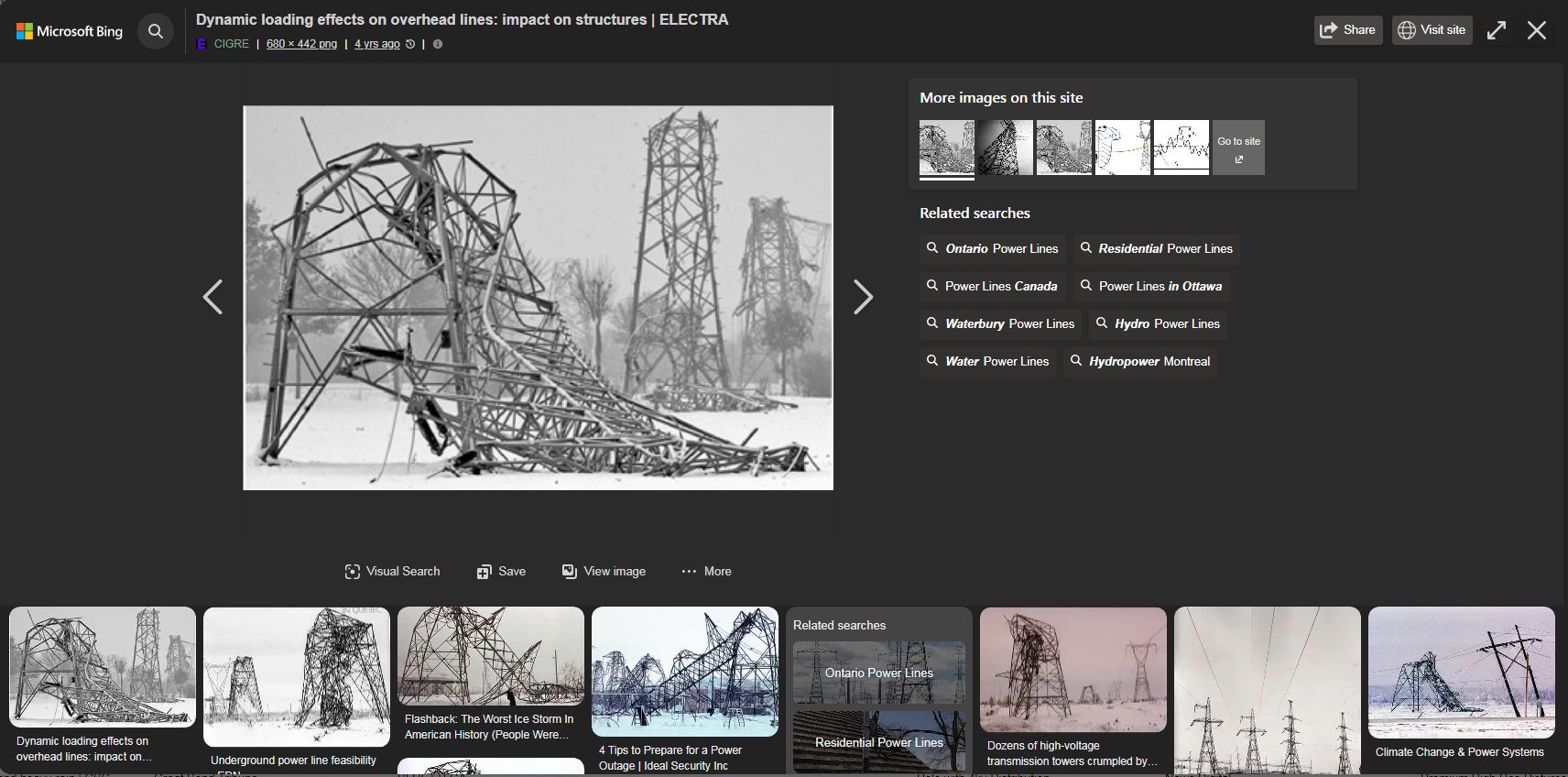Click the image info circle icon in header

(438, 44)
